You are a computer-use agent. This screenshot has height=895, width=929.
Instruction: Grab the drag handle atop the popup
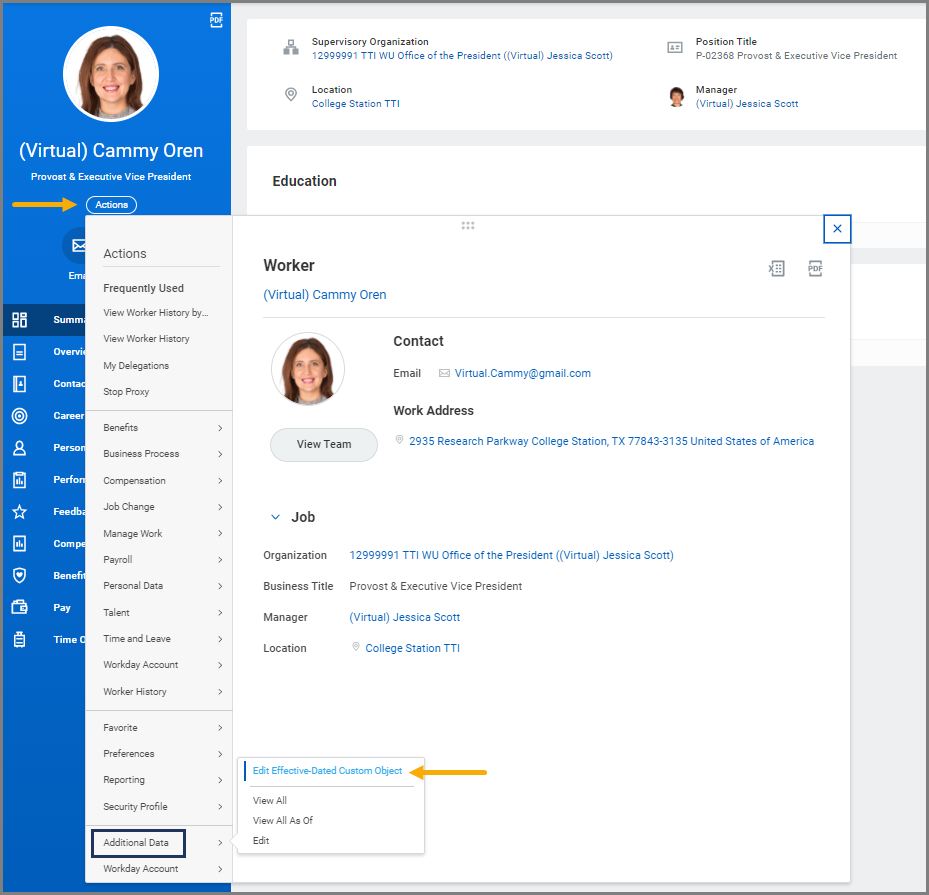pos(468,226)
